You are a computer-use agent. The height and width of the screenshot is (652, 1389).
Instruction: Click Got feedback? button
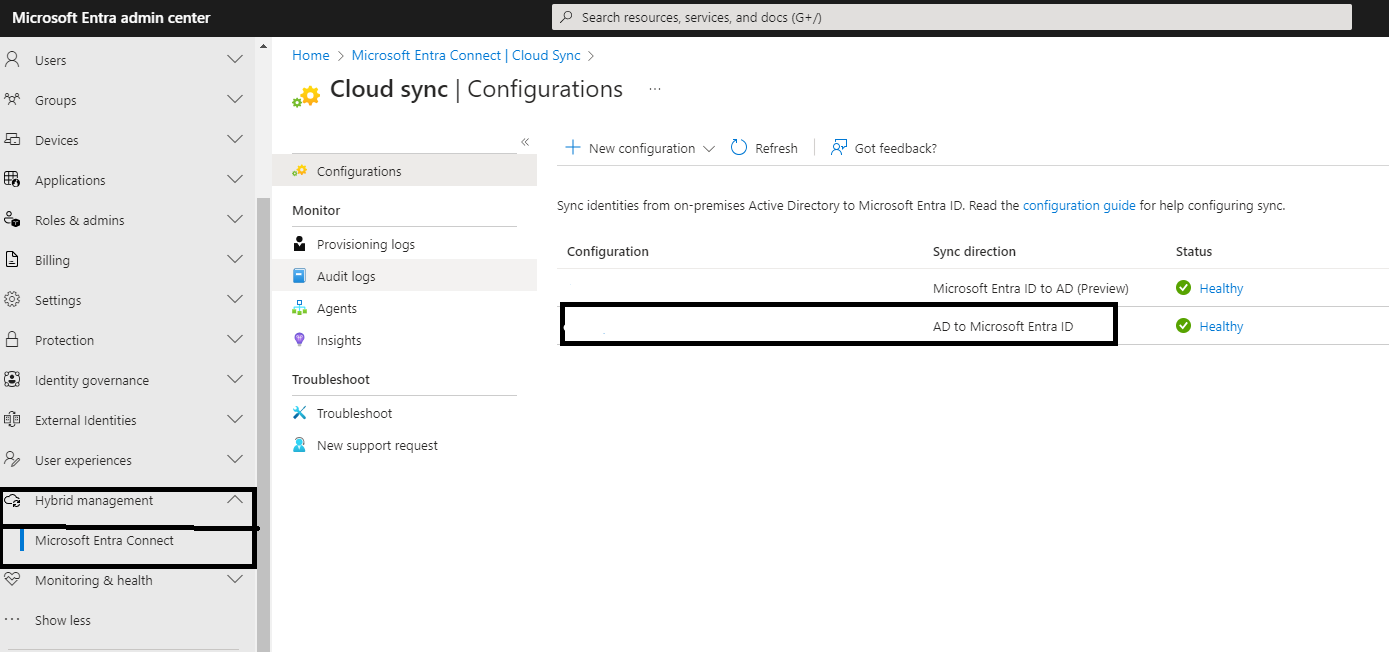pos(884,148)
